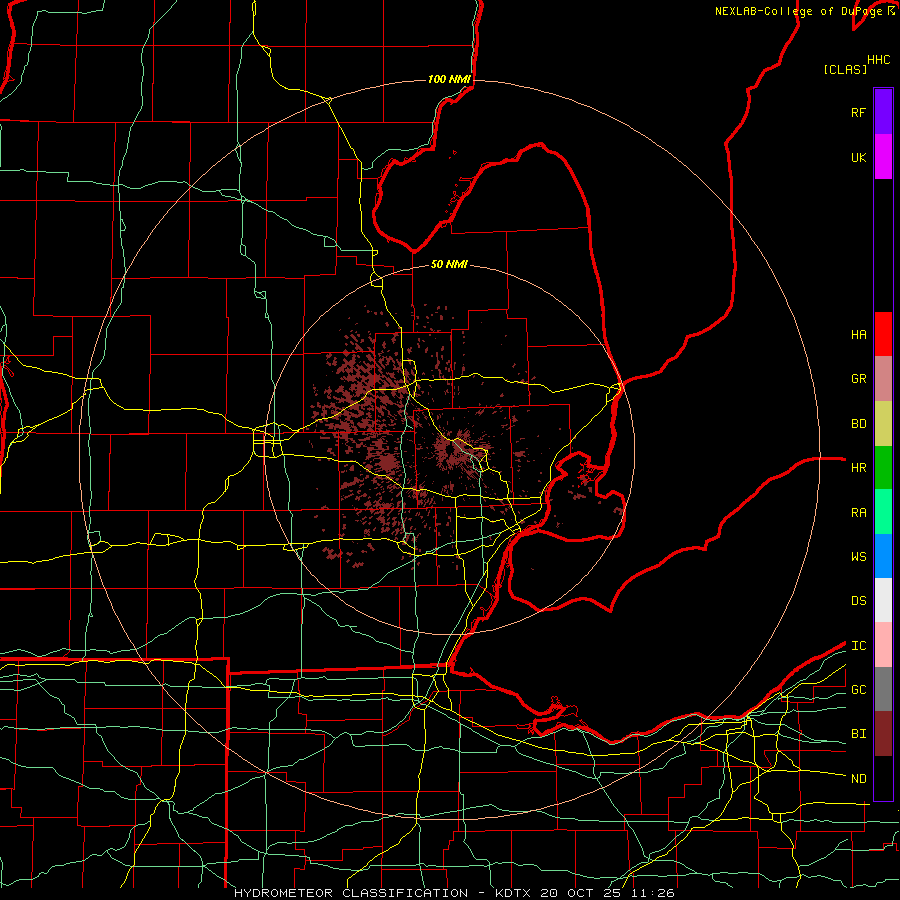Click the RA light green legend swatch
This screenshot has width=900, height=900.
[883, 512]
